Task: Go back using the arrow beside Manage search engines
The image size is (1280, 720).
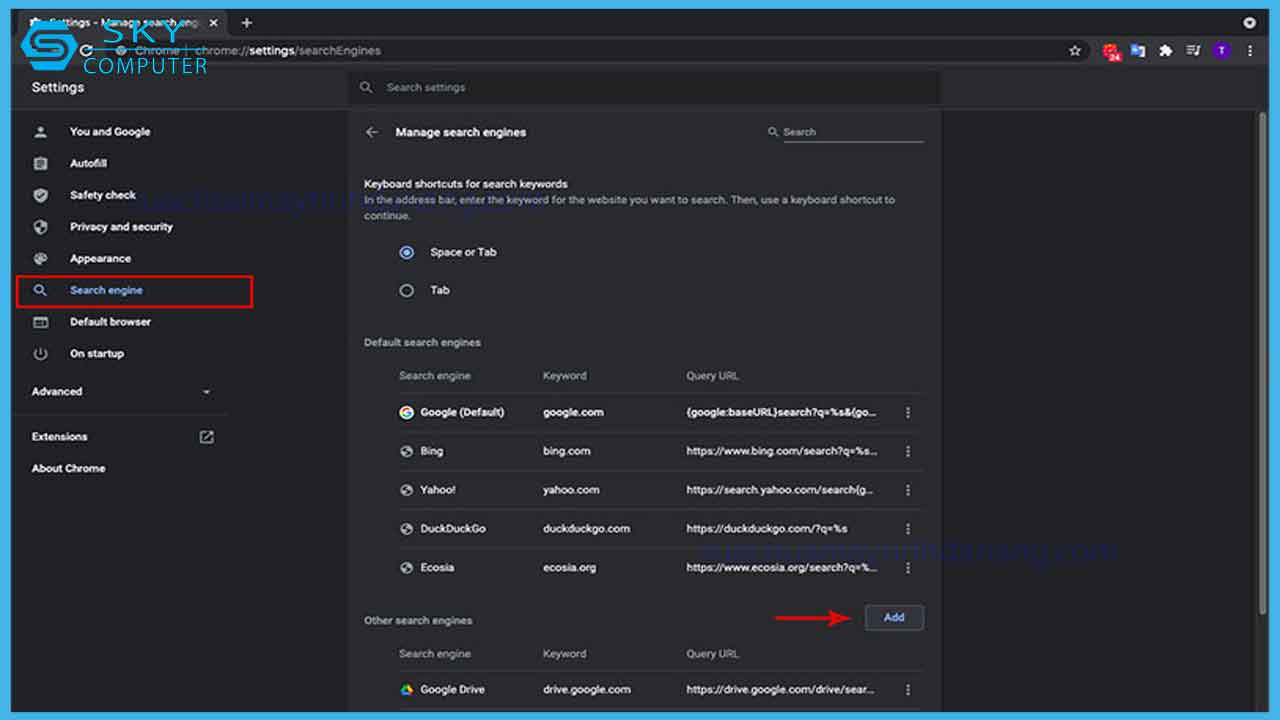Action: (372, 132)
